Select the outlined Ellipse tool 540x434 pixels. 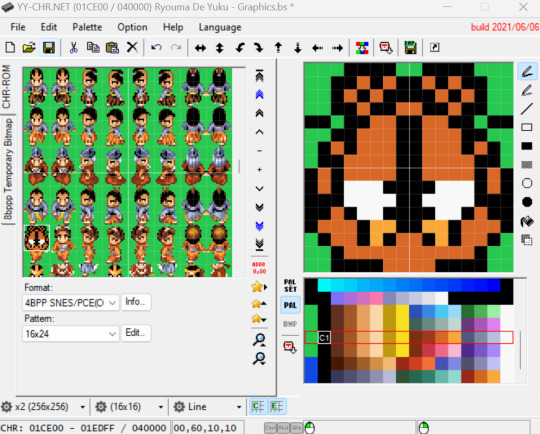pyautogui.click(x=527, y=183)
